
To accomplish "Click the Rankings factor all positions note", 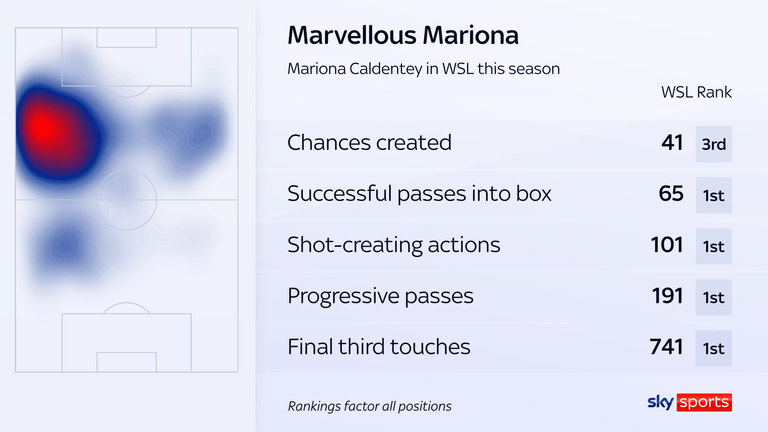I will 369,406.
